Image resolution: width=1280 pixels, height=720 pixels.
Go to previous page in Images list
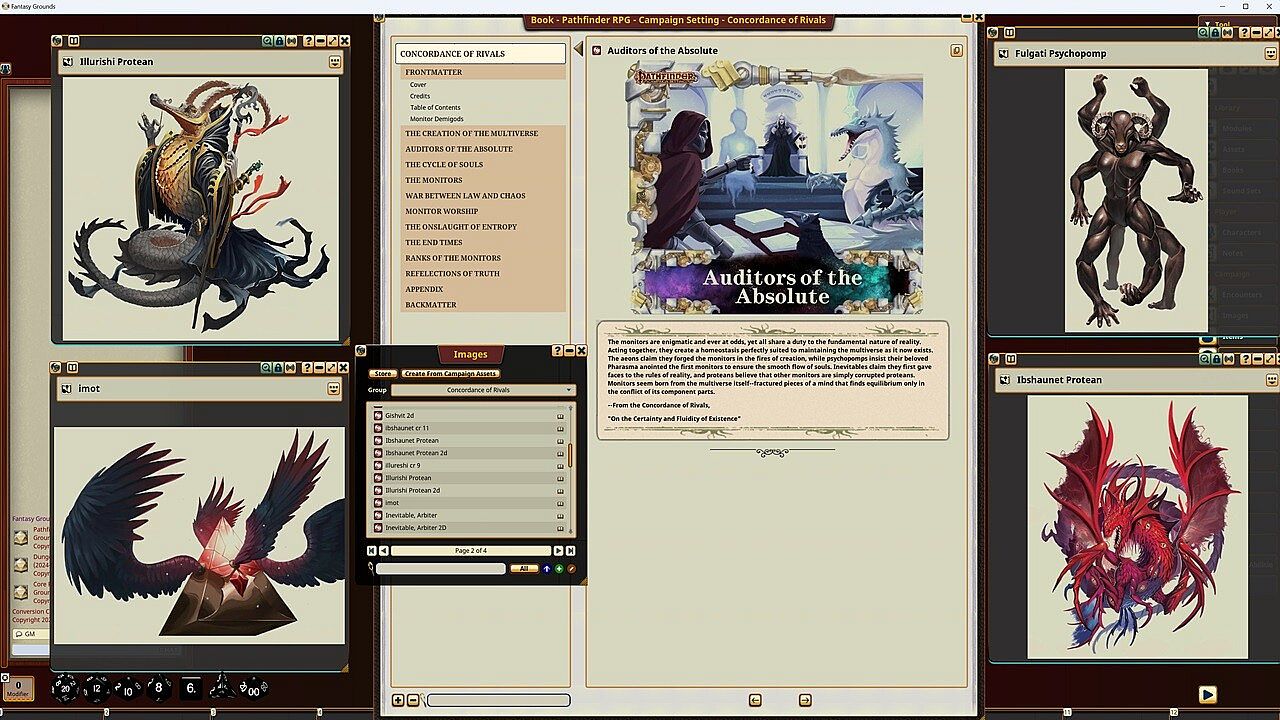tap(384, 551)
